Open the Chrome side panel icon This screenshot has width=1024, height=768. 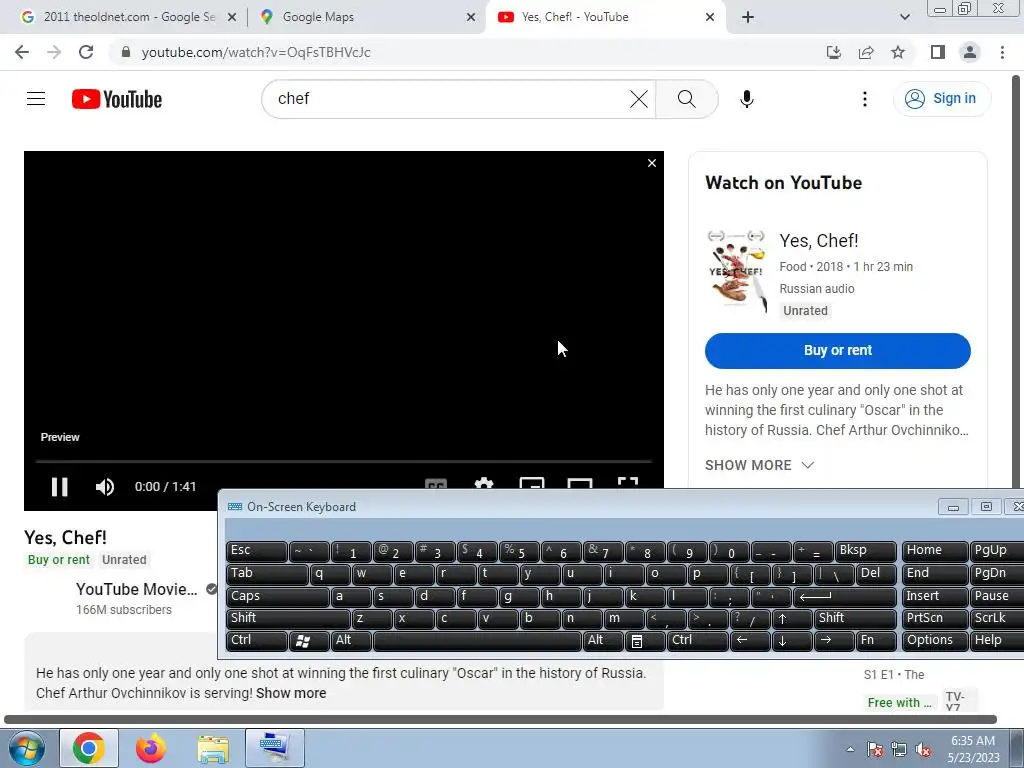[x=938, y=52]
